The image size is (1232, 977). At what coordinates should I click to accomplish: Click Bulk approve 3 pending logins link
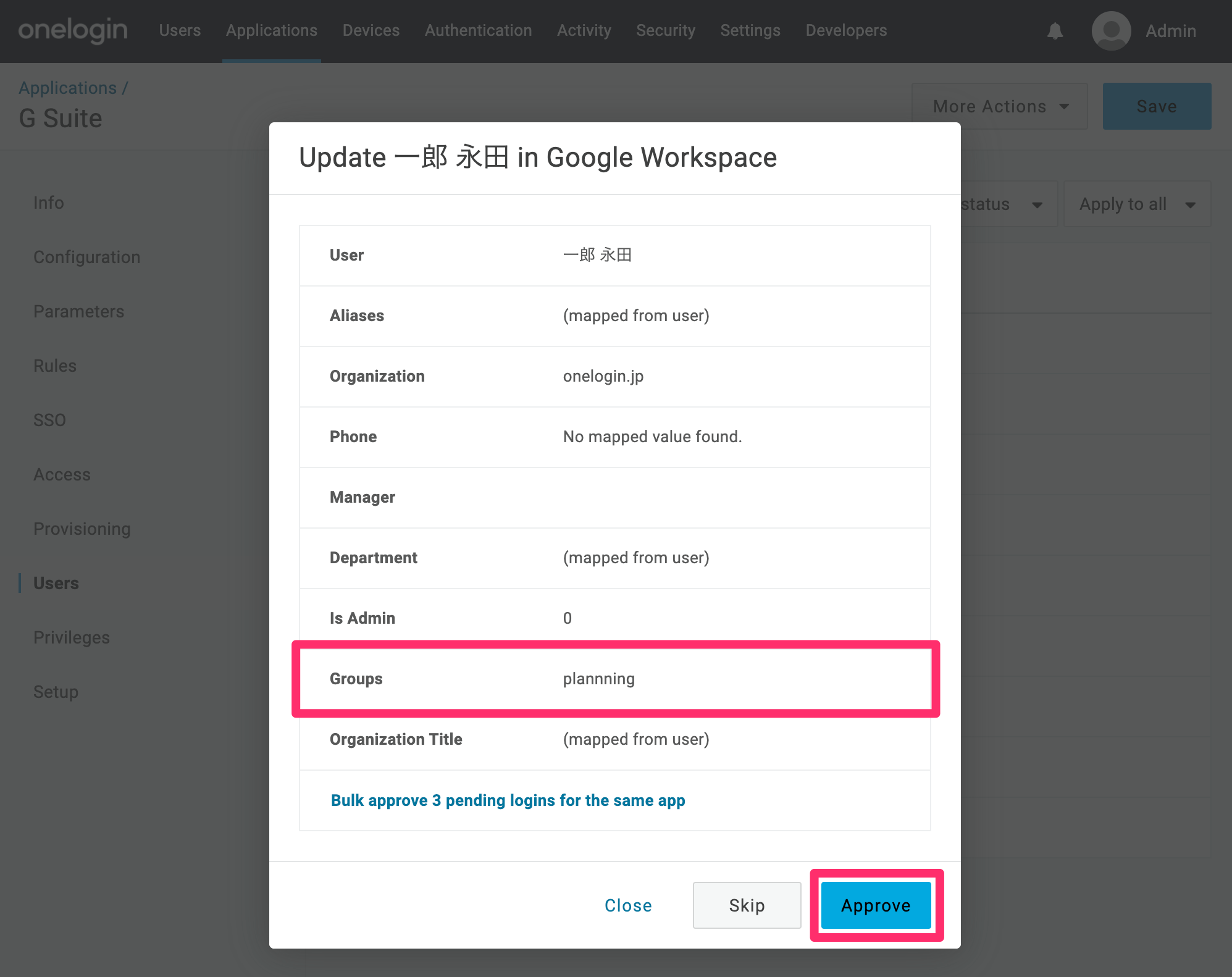[x=508, y=800]
